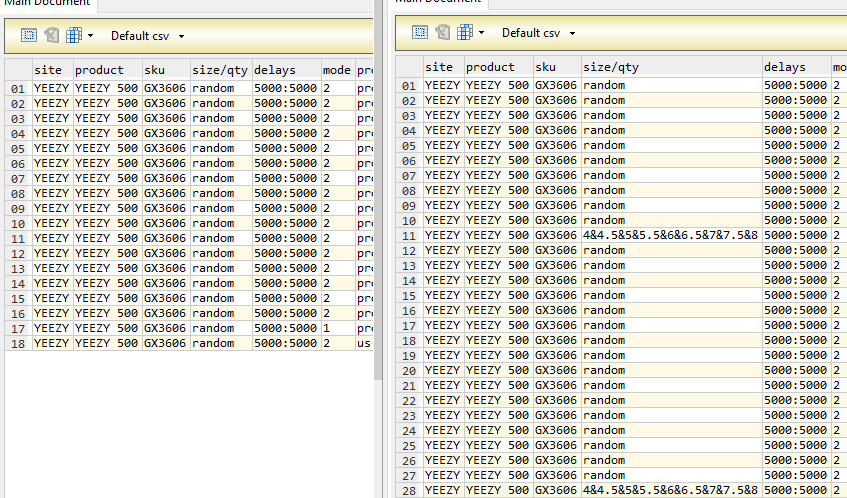Click GX3606 sku cell in right pane row 20
Viewport: 847px width, 498px height.
click(557, 370)
